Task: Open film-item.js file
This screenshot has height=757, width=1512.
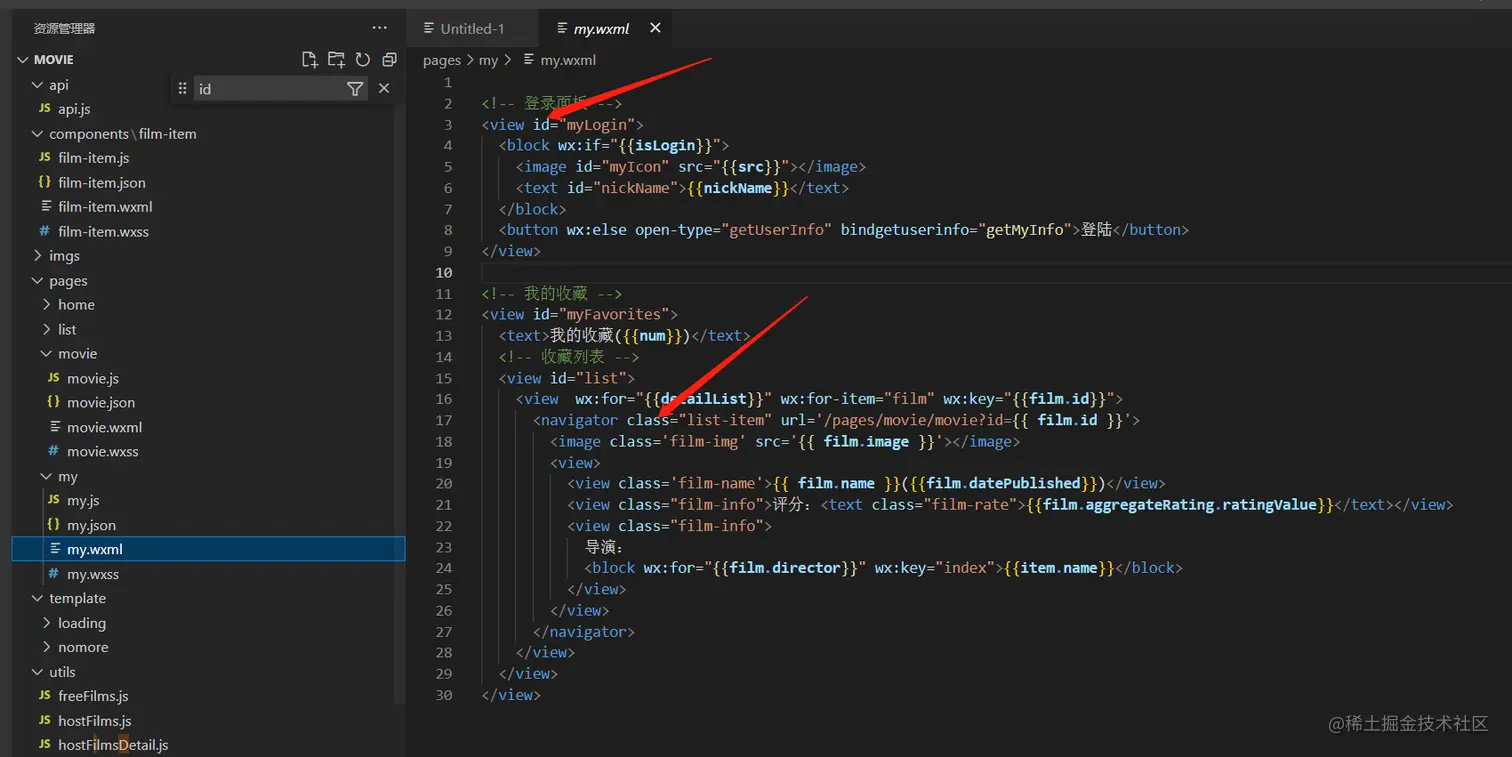Action: coord(93,158)
